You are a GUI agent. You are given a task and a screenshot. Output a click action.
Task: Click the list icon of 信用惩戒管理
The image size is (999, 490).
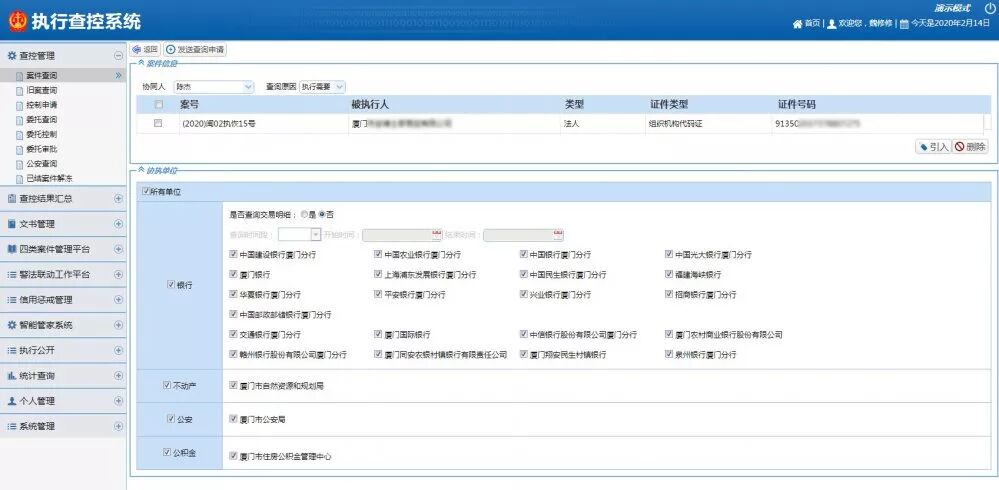(x=11, y=299)
